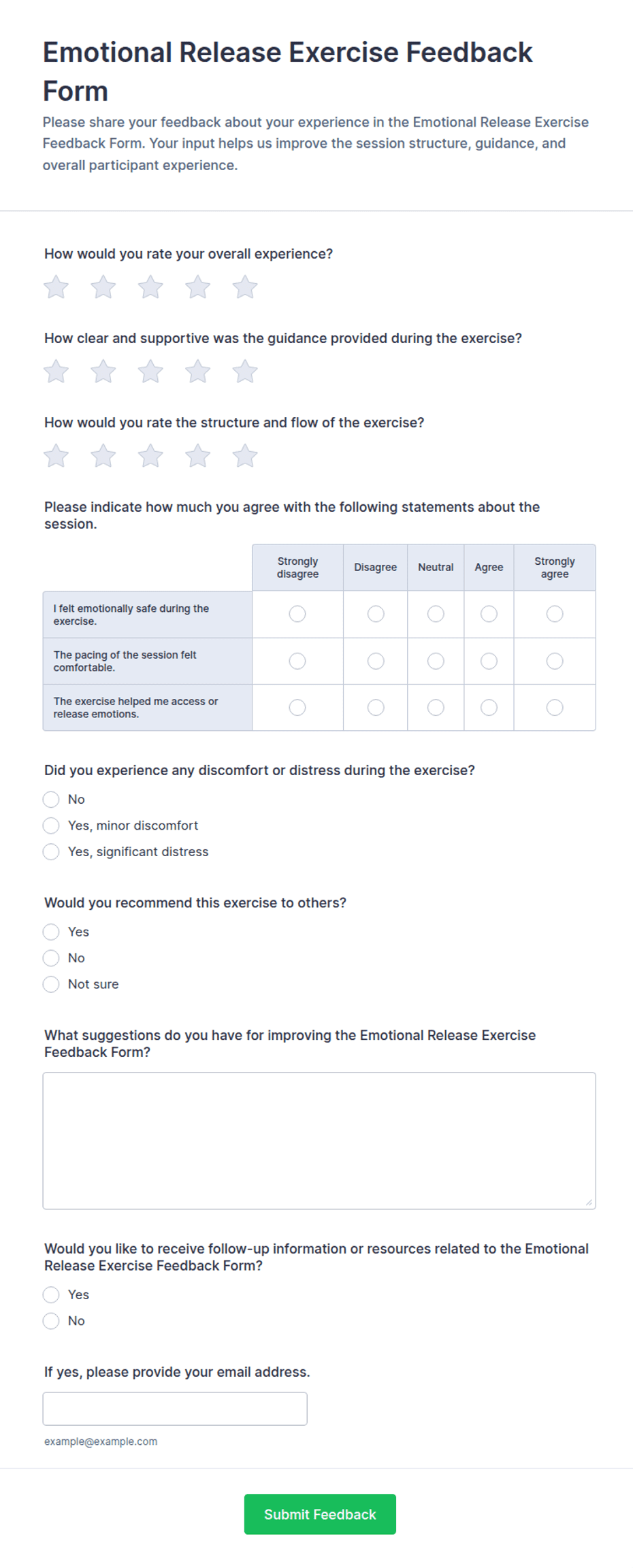Rate structure and flow five stars

point(245,456)
